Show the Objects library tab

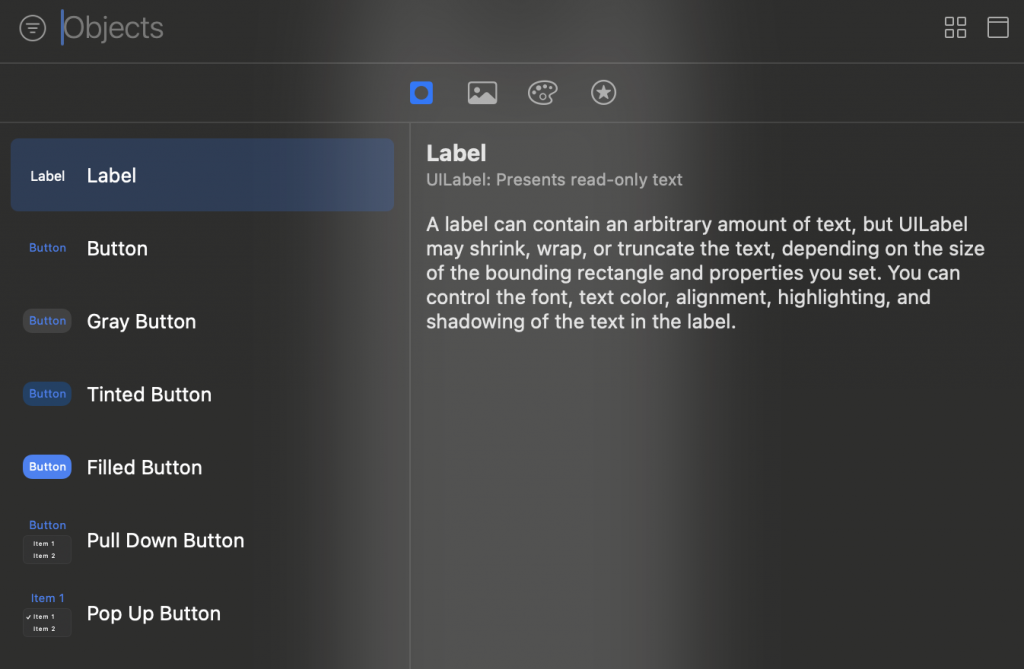pyautogui.click(x=421, y=93)
